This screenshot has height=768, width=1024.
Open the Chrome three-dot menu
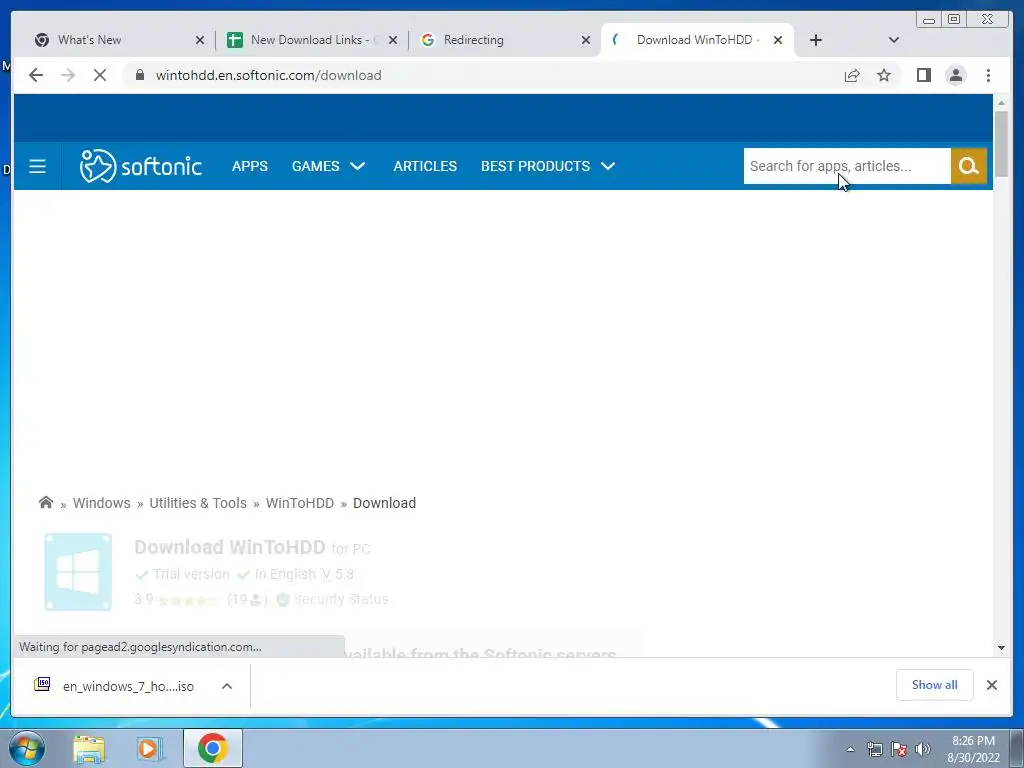pos(988,75)
